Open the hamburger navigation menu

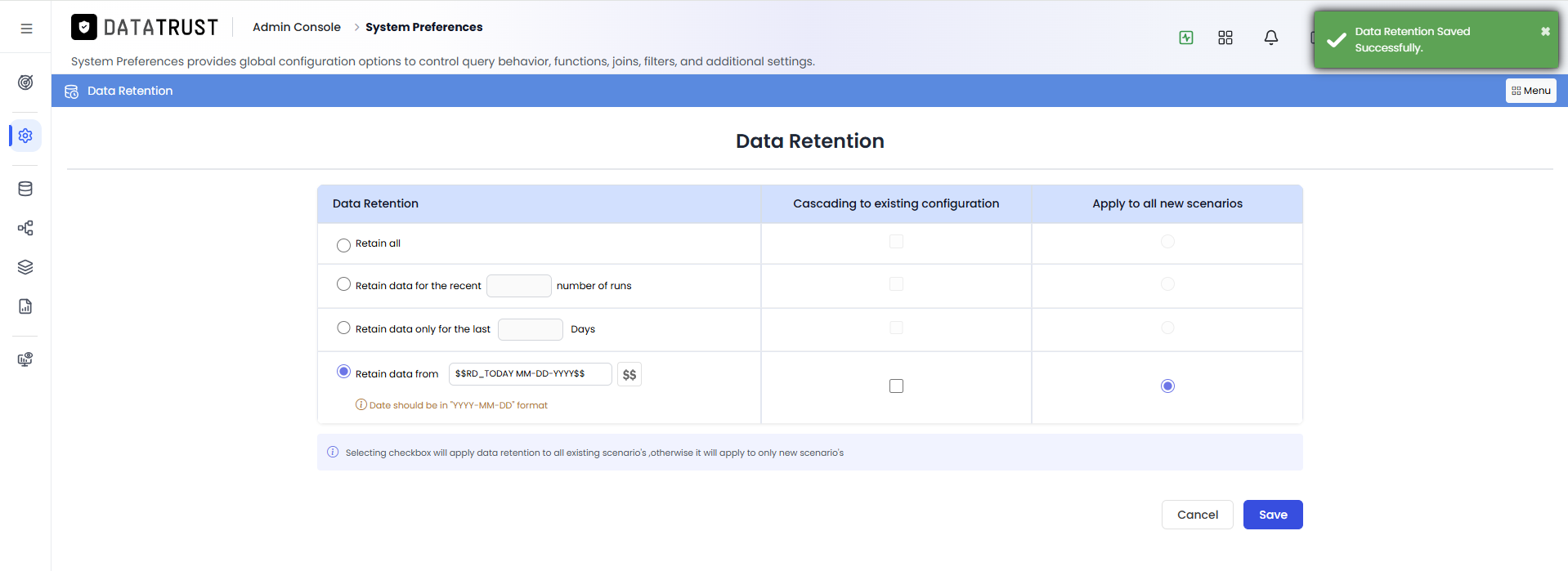(26, 28)
